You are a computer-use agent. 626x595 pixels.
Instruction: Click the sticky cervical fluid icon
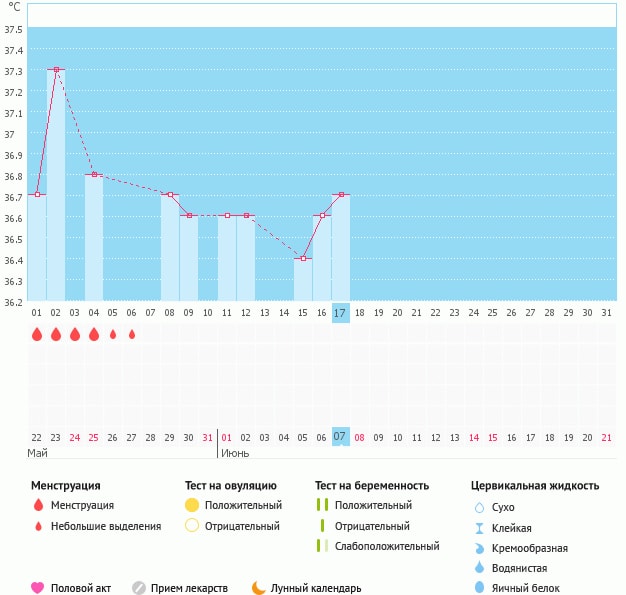(478, 528)
